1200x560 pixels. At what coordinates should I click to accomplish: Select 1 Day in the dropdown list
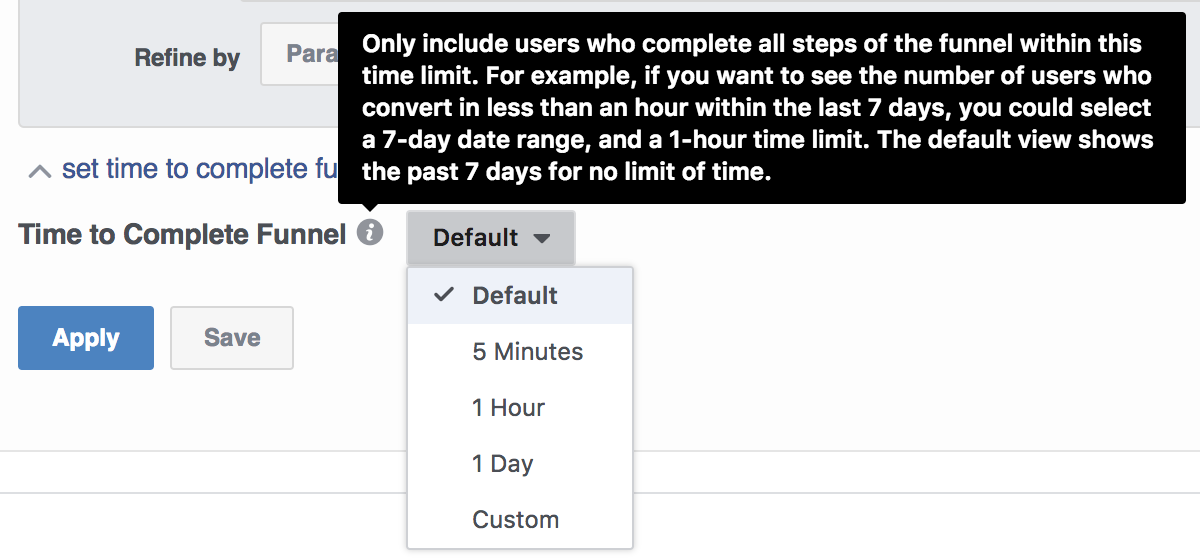click(520, 464)
